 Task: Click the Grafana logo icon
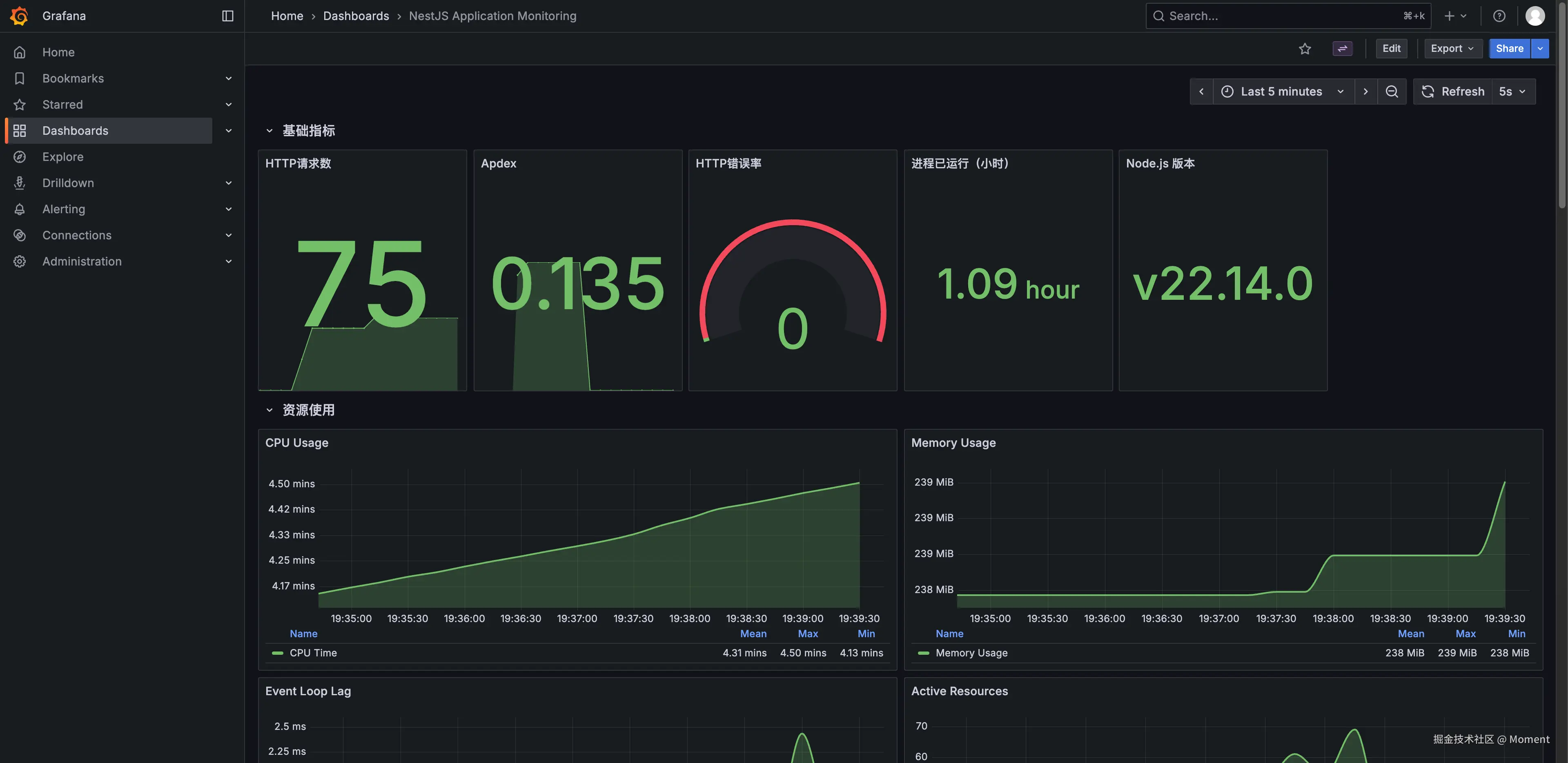click(20, 16)
